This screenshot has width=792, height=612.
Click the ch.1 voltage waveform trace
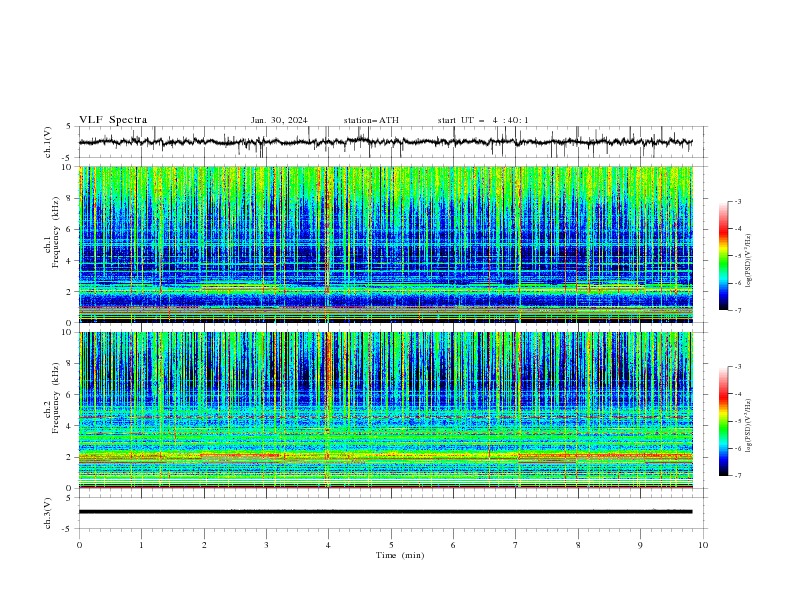pos(385,142)
